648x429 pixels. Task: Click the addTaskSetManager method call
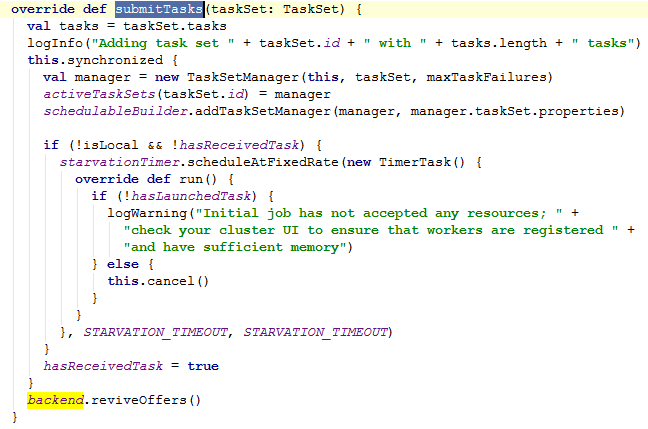[263, 111]
